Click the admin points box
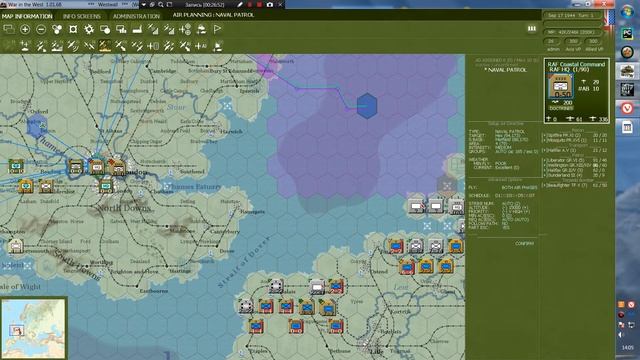The image size is (640, 360). click(551, 41)
